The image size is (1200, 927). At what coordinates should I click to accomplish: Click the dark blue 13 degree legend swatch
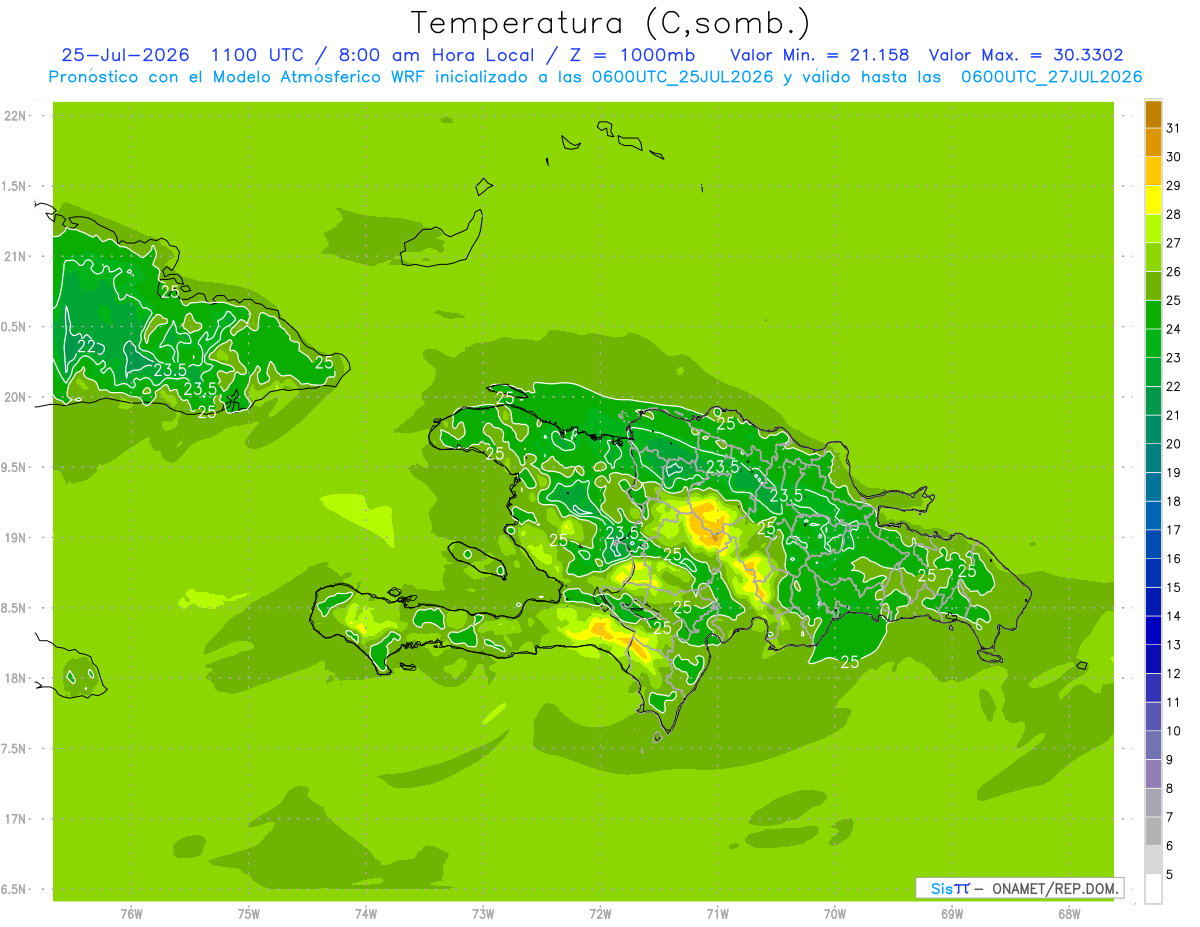pos(1153,631)
